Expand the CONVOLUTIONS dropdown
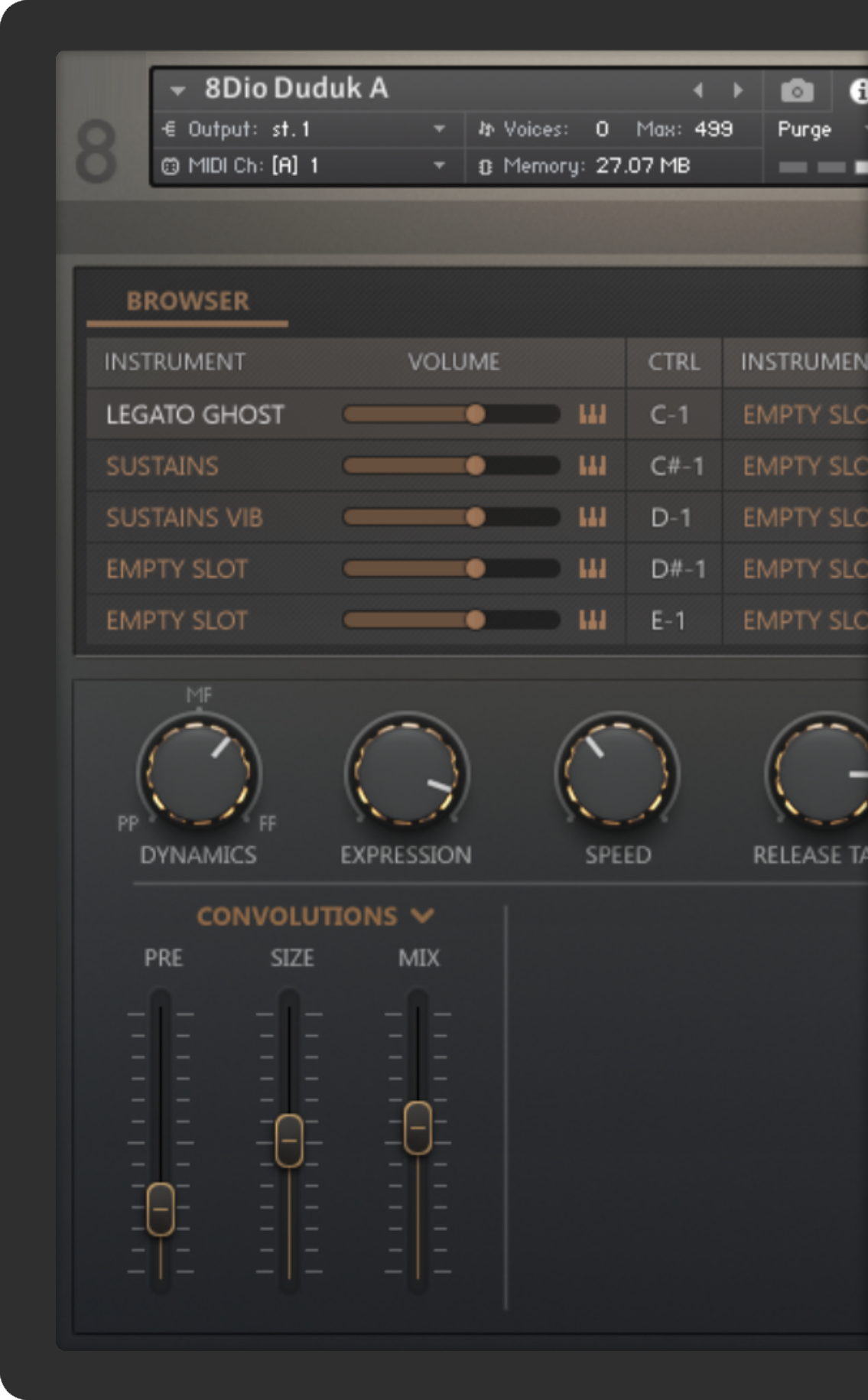This screenshot has height=1400, width=868. pos(315,917)
